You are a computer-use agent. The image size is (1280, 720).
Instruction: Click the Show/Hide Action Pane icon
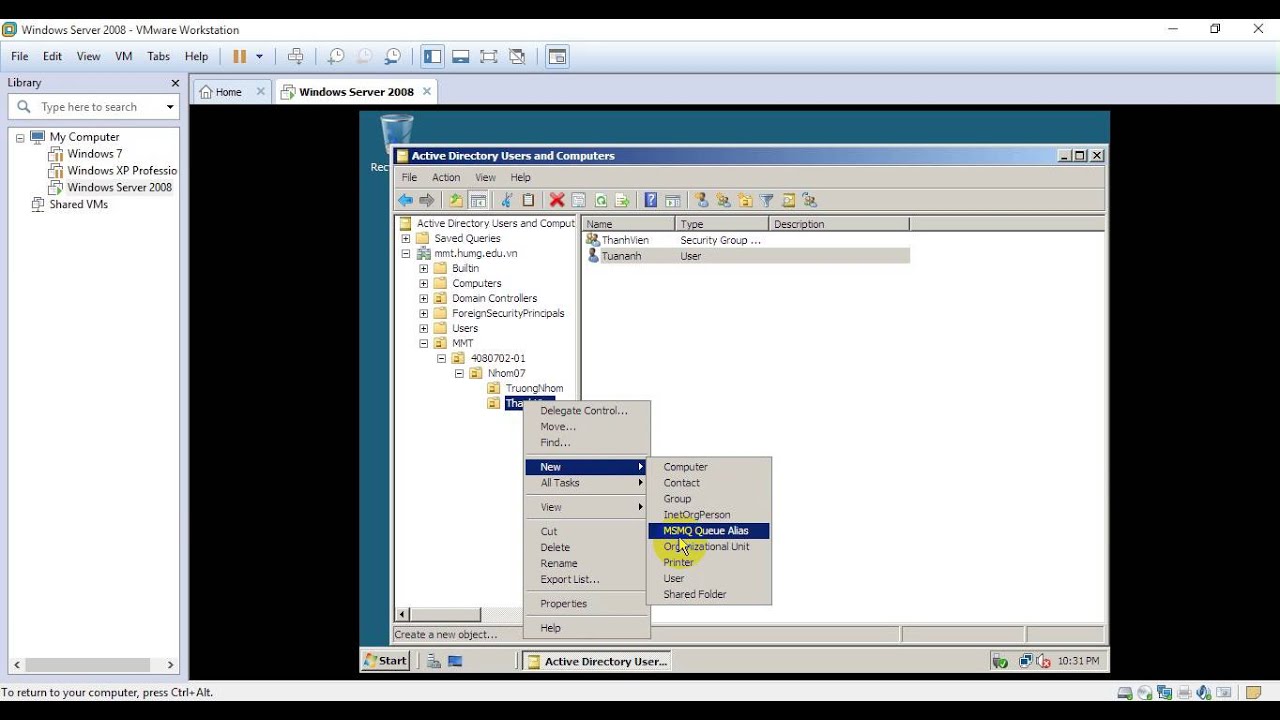click(x=673, y=200)
